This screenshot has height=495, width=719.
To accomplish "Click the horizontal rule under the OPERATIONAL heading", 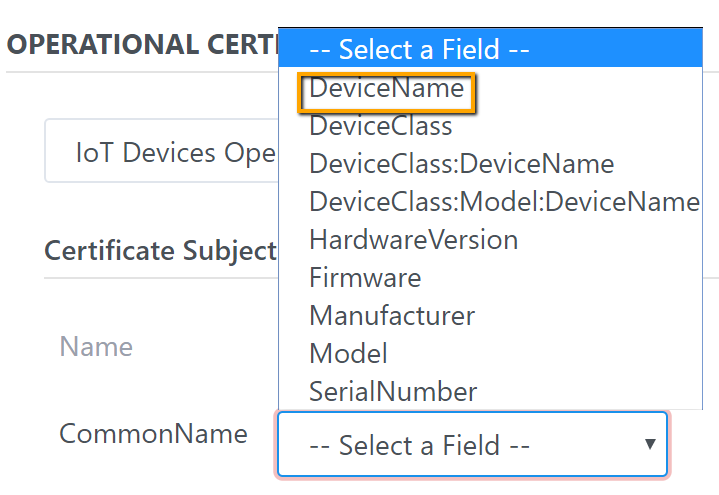I will [x=140, y=72].
